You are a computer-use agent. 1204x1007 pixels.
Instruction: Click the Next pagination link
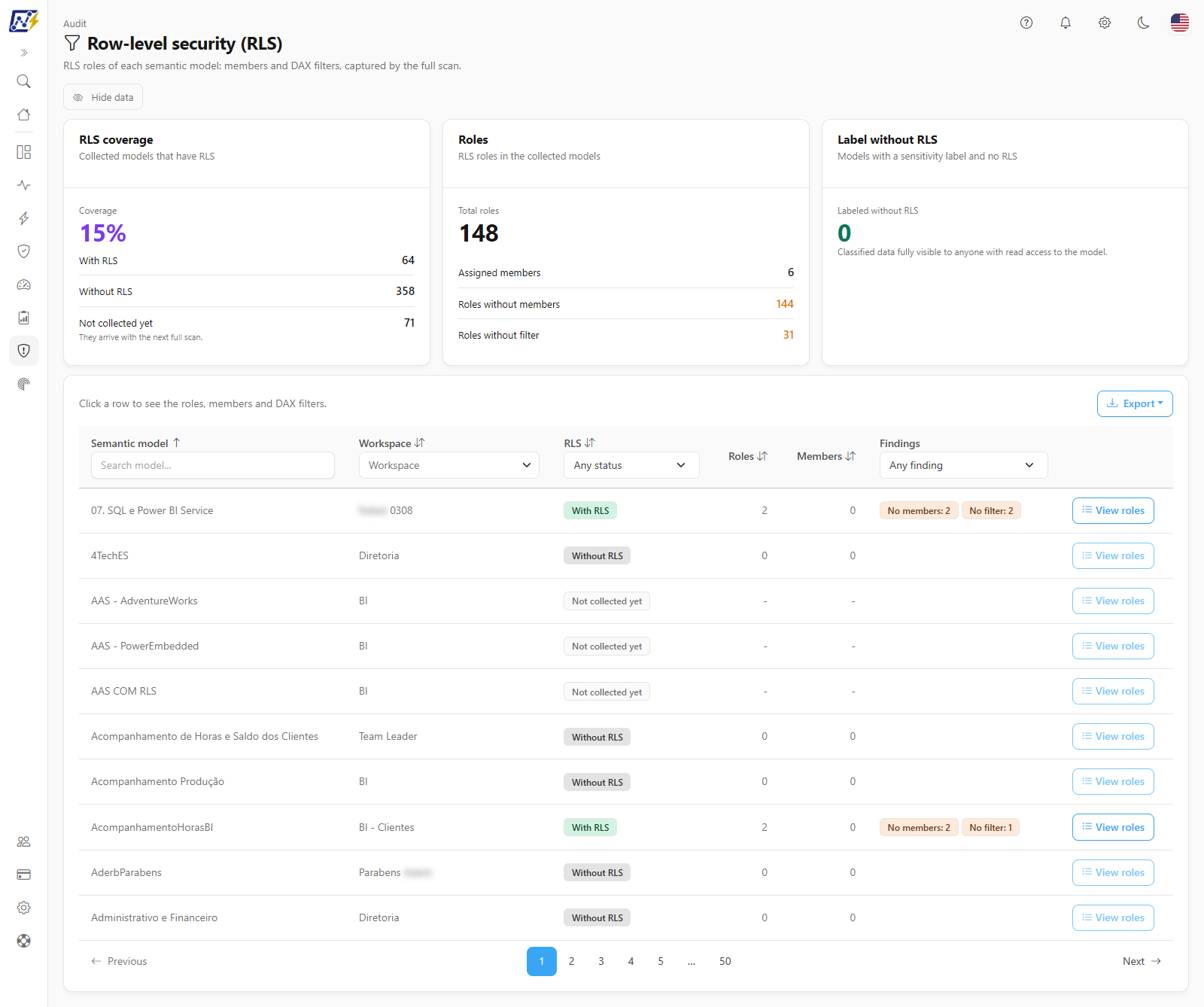pos(1142,961)
